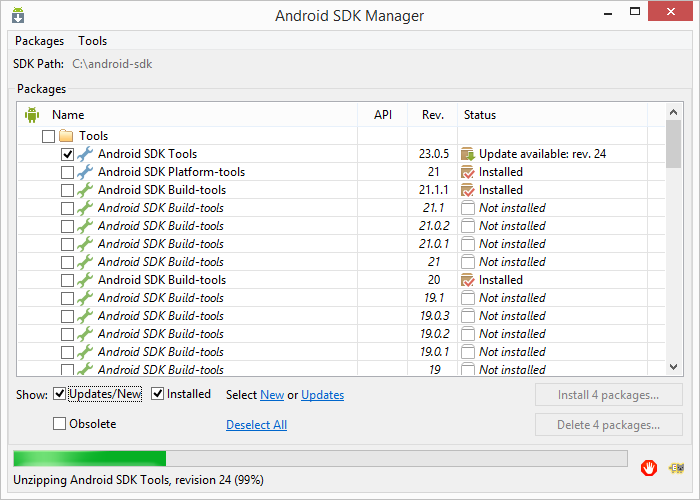Image resolution: width=700 pixels, height=500 pixels.
Task: Click the wrench icon for Android SDK Tools
Action: tap(85, 154)
